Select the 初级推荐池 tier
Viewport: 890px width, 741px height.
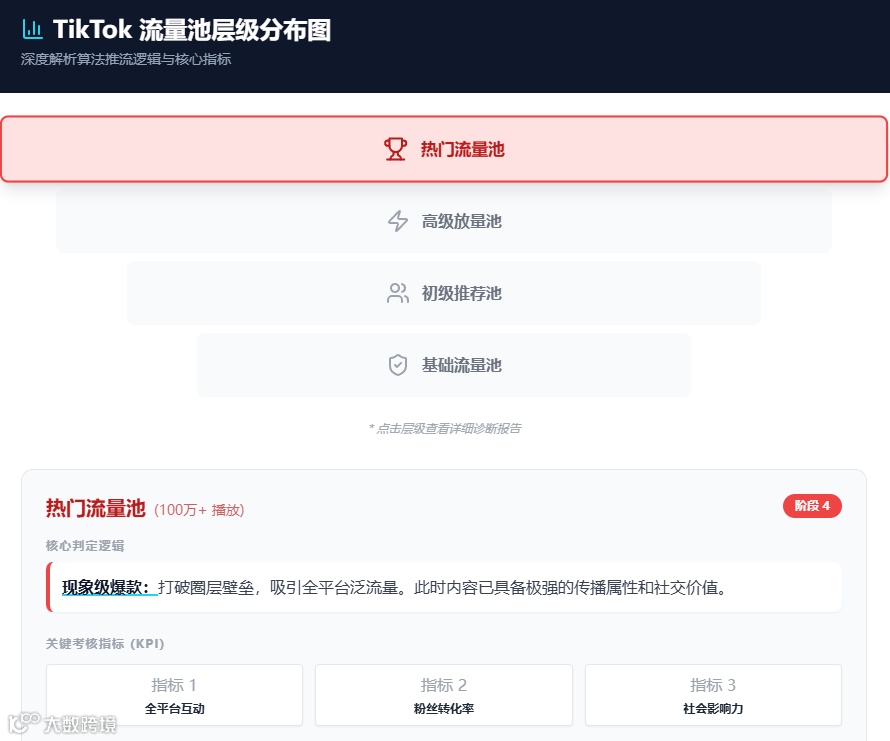point(444,293)
